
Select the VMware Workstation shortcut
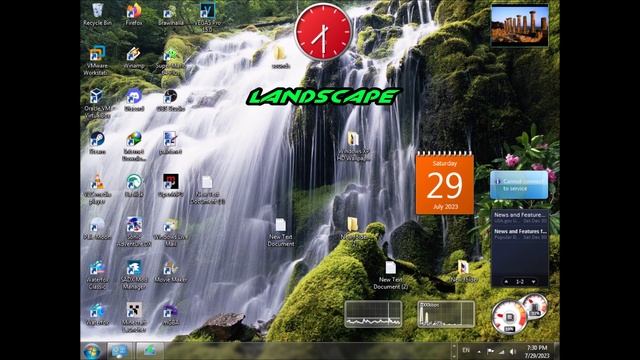[x=97, y=60]
